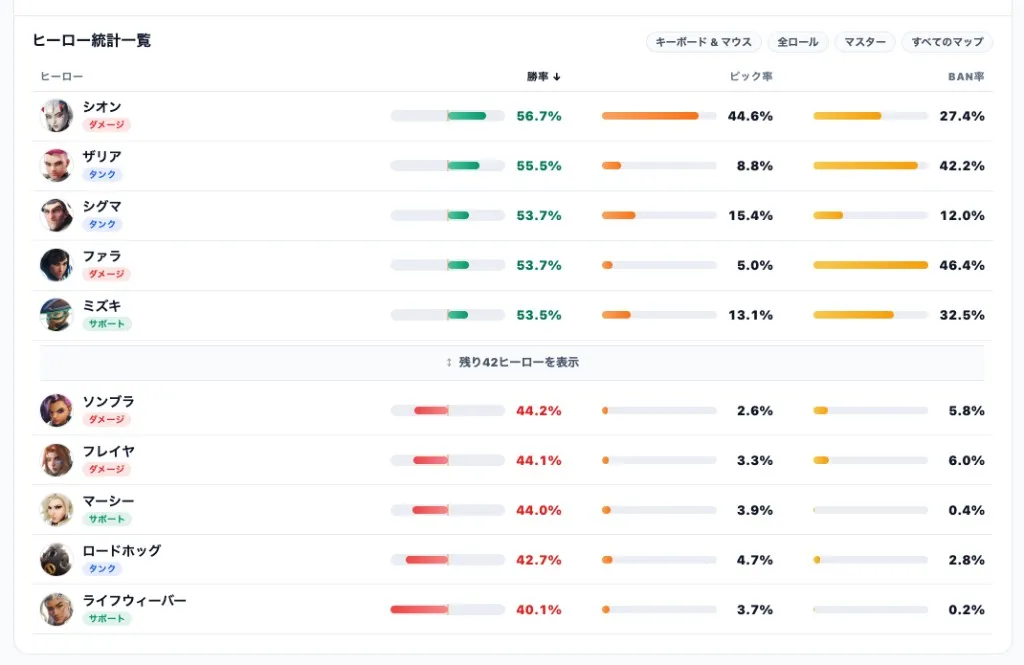The height and width of the screenshot is (665, 1024).
Task: Click the タンク role tag under シグマ
Action: 102,224
